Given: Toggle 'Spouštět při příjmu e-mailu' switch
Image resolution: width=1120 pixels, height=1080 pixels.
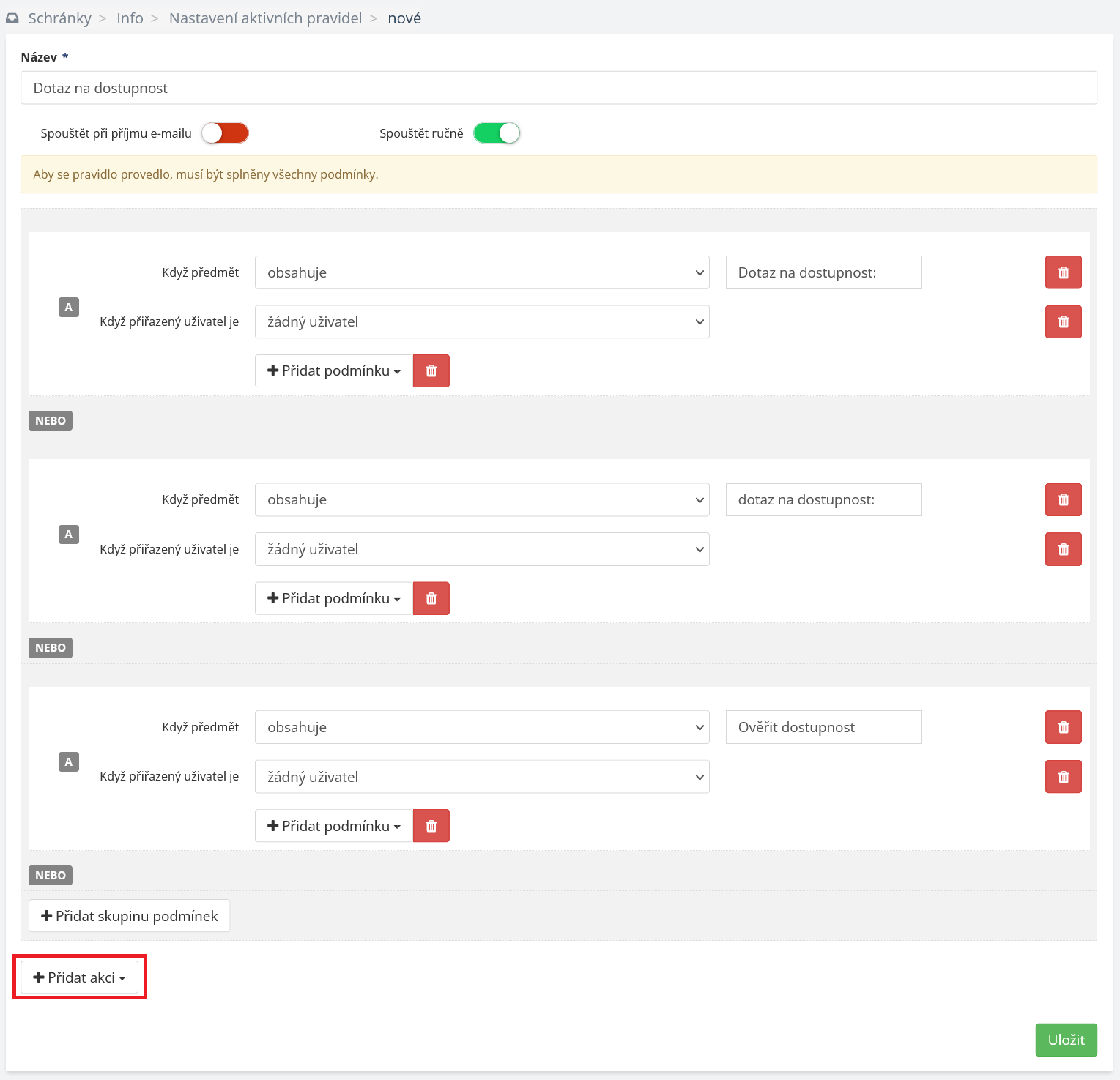Looking at the screenshot, I should [226, 133].
